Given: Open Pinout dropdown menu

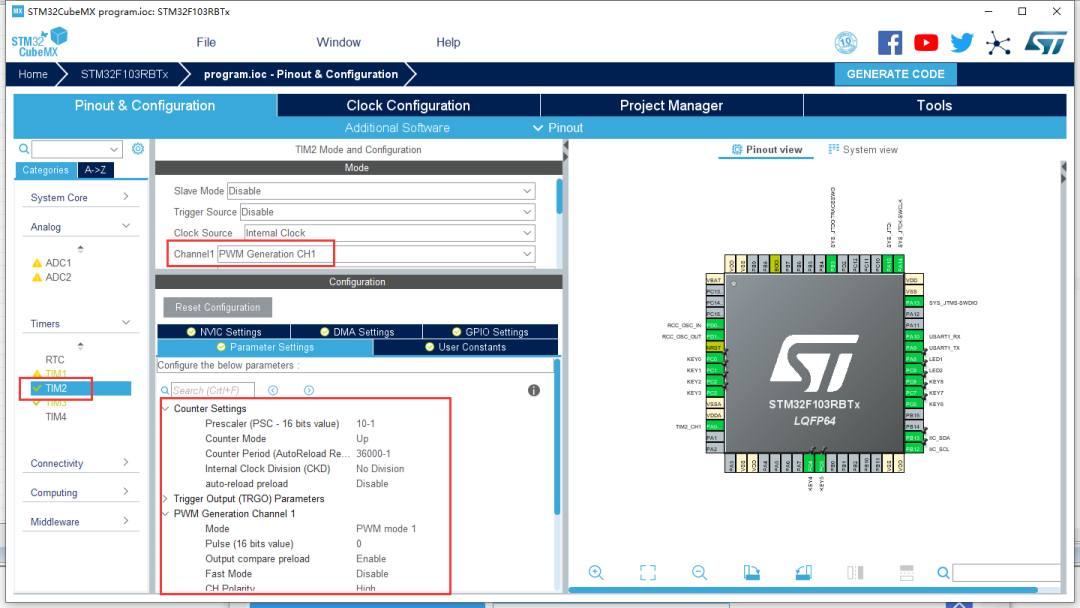Looking at the screenshot, I should pos(558,127).
